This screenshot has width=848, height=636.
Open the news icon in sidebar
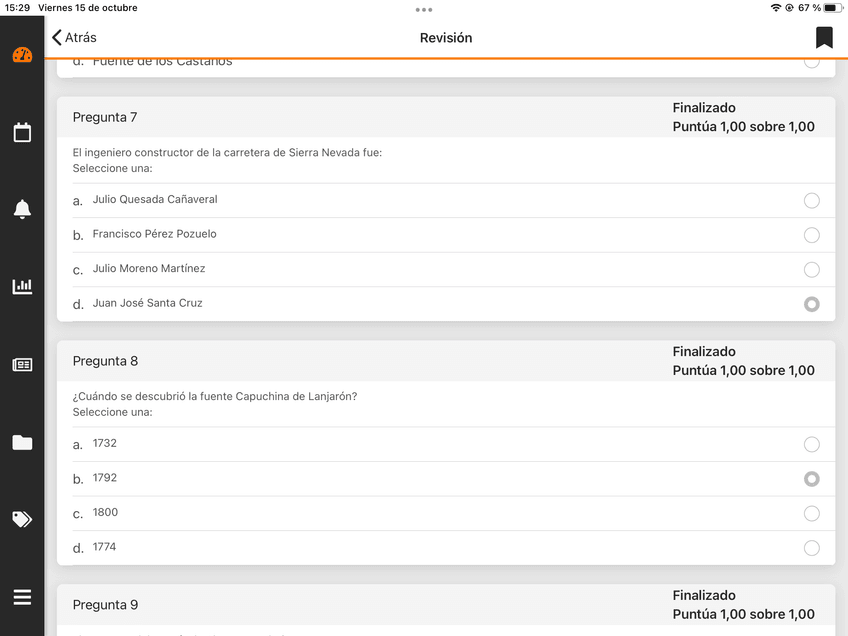click(22, 365)
